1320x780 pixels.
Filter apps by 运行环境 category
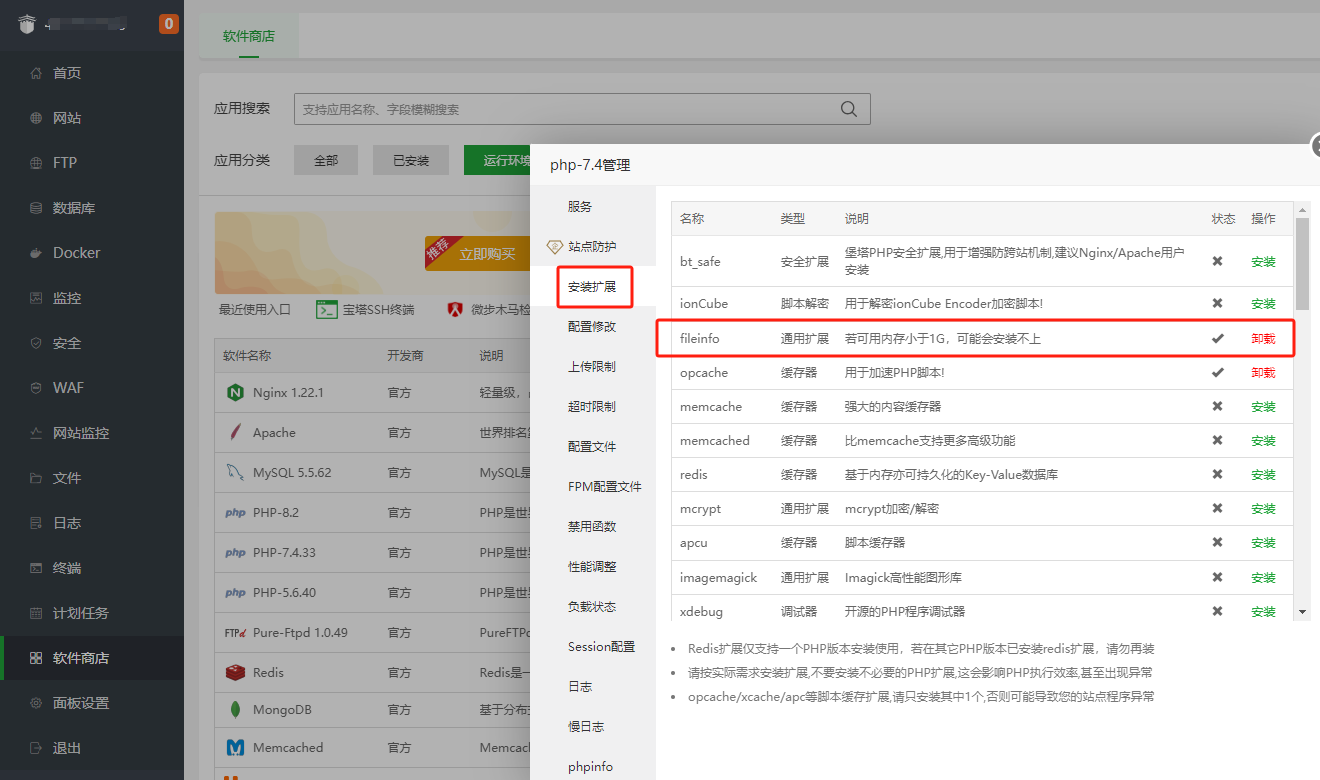pos(497,160)
